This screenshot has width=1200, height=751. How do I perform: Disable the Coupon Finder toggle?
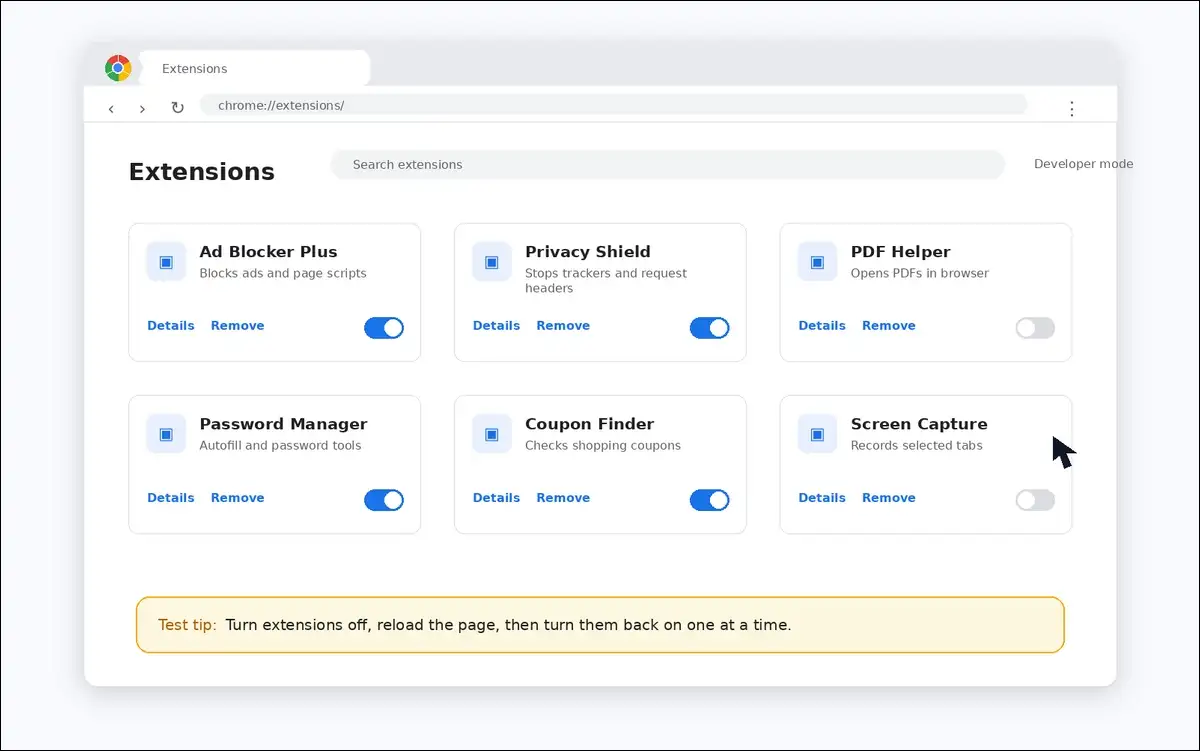[x=710, y=500]
